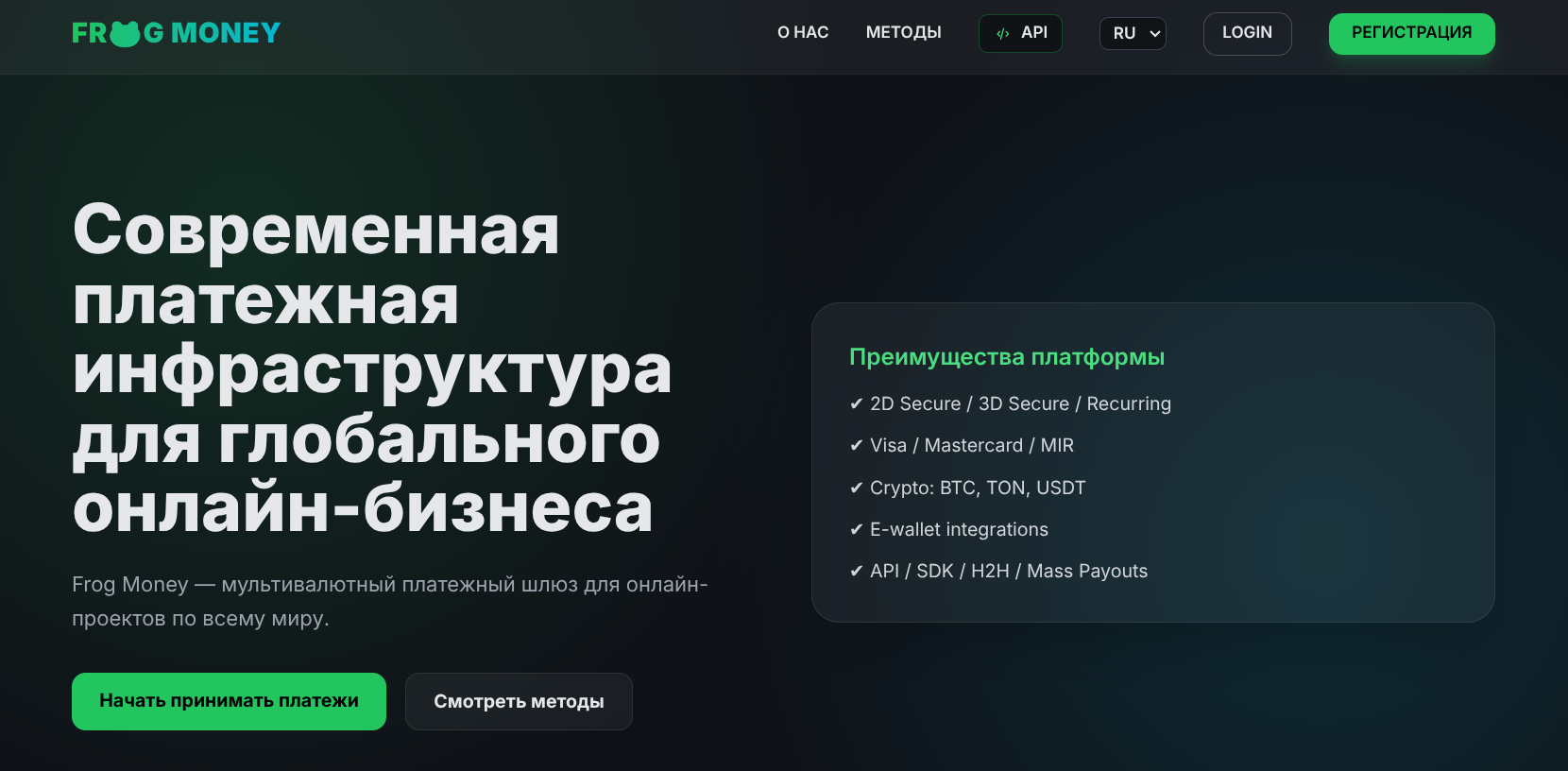The height and width of the screenshot is (771, 1568).
Task: Open the API documentation button
Action: pyautogui.click(x=1020, y=33)
